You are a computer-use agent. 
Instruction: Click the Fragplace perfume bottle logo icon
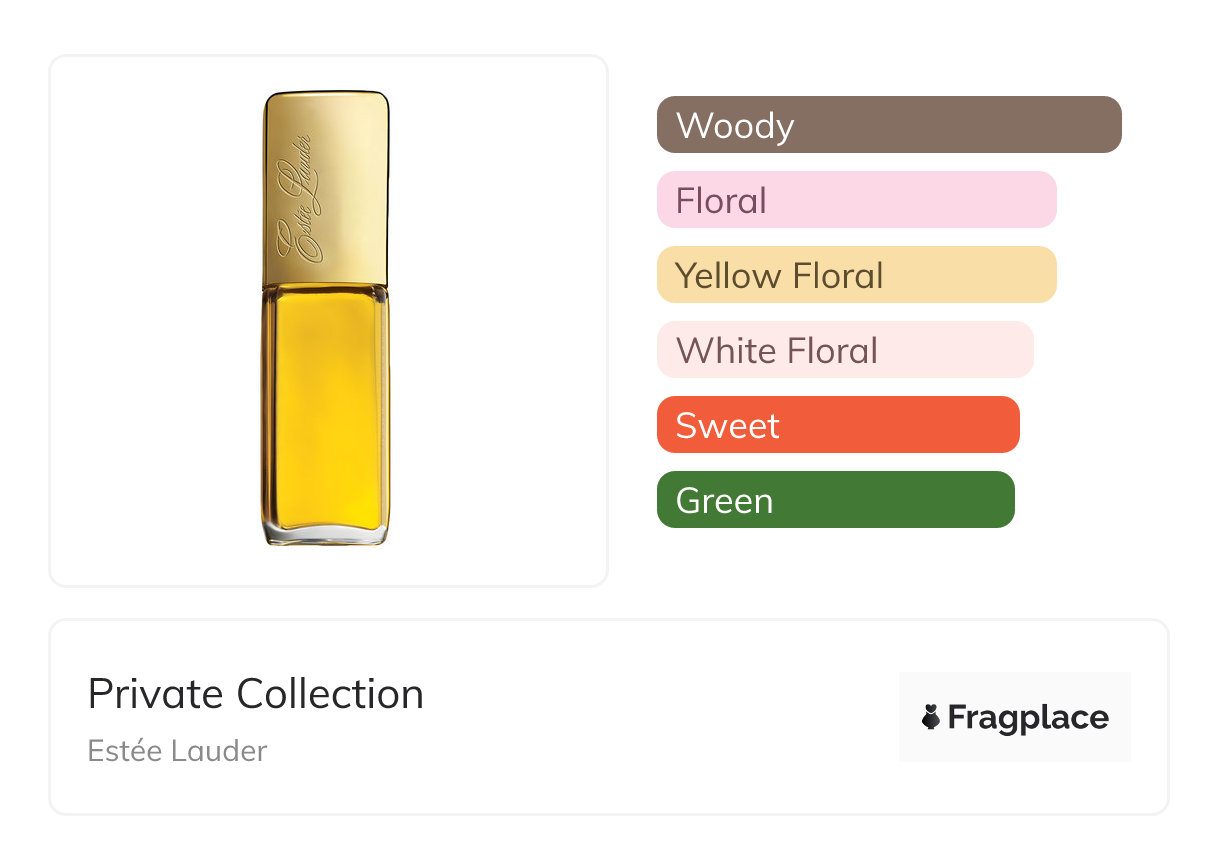[931, 717]
